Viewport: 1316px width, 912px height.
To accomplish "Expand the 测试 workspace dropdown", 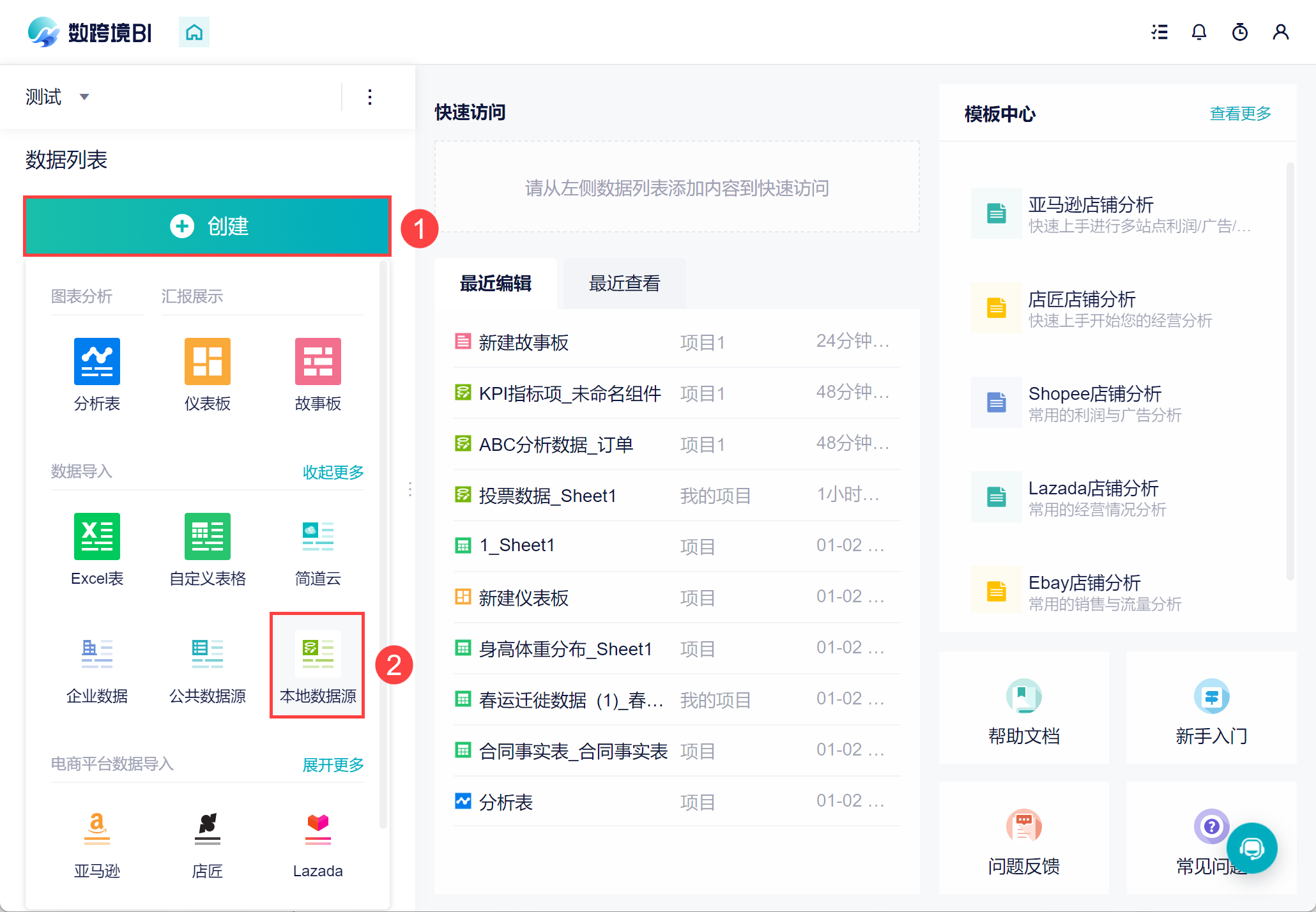I will [x=84, y=97].
